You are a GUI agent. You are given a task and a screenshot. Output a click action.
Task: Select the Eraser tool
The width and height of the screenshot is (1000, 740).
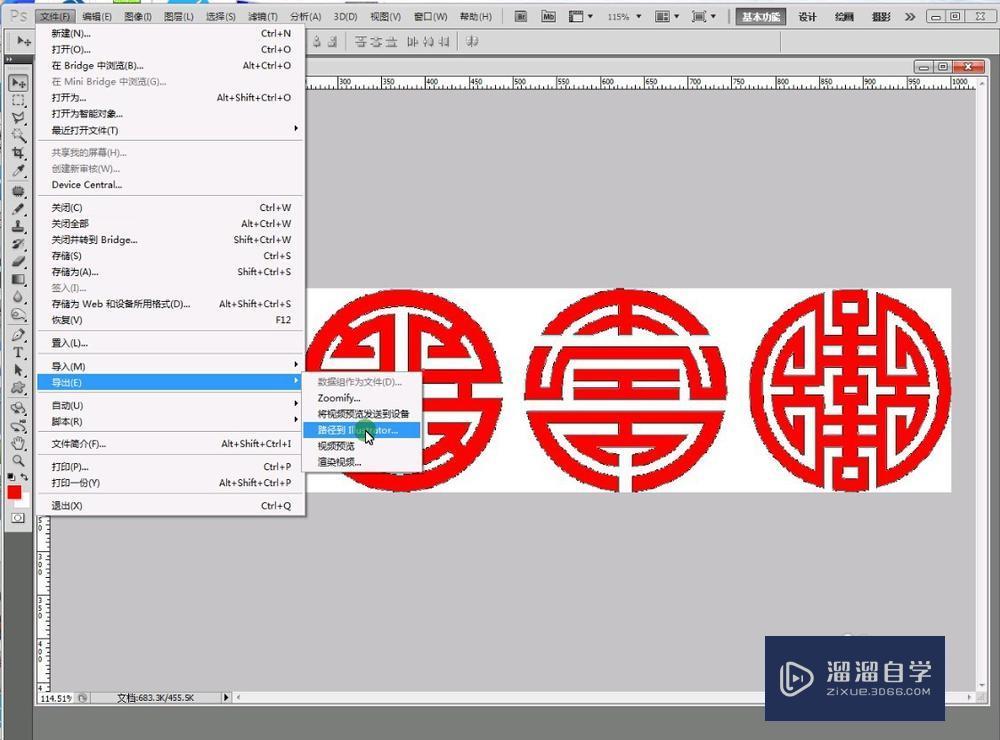18,261
